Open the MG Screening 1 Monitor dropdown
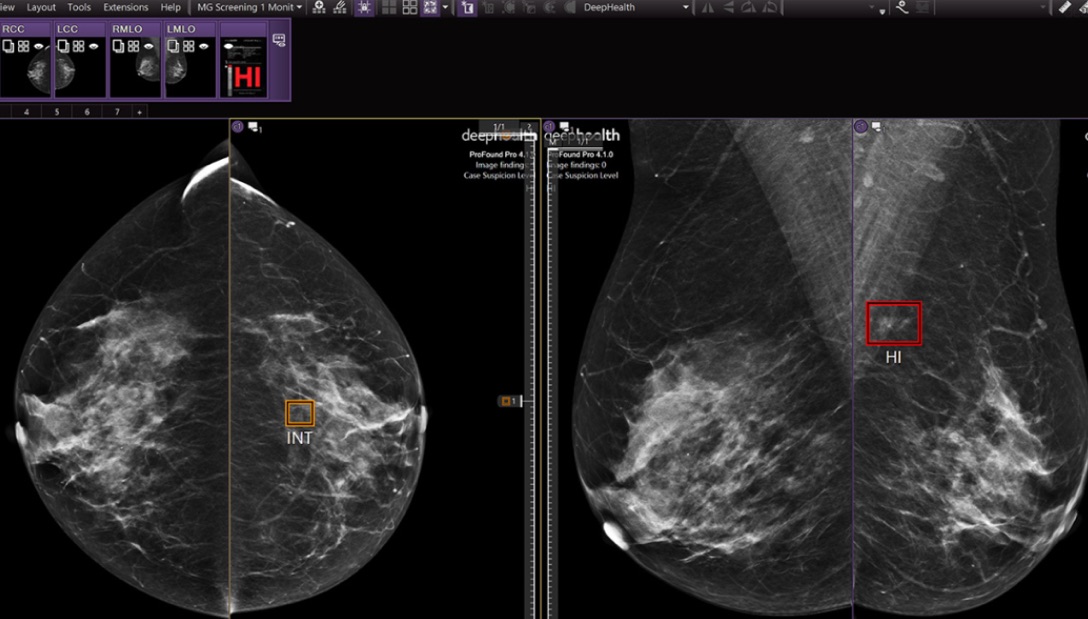 pyautogui.click(x=249, y=7)
